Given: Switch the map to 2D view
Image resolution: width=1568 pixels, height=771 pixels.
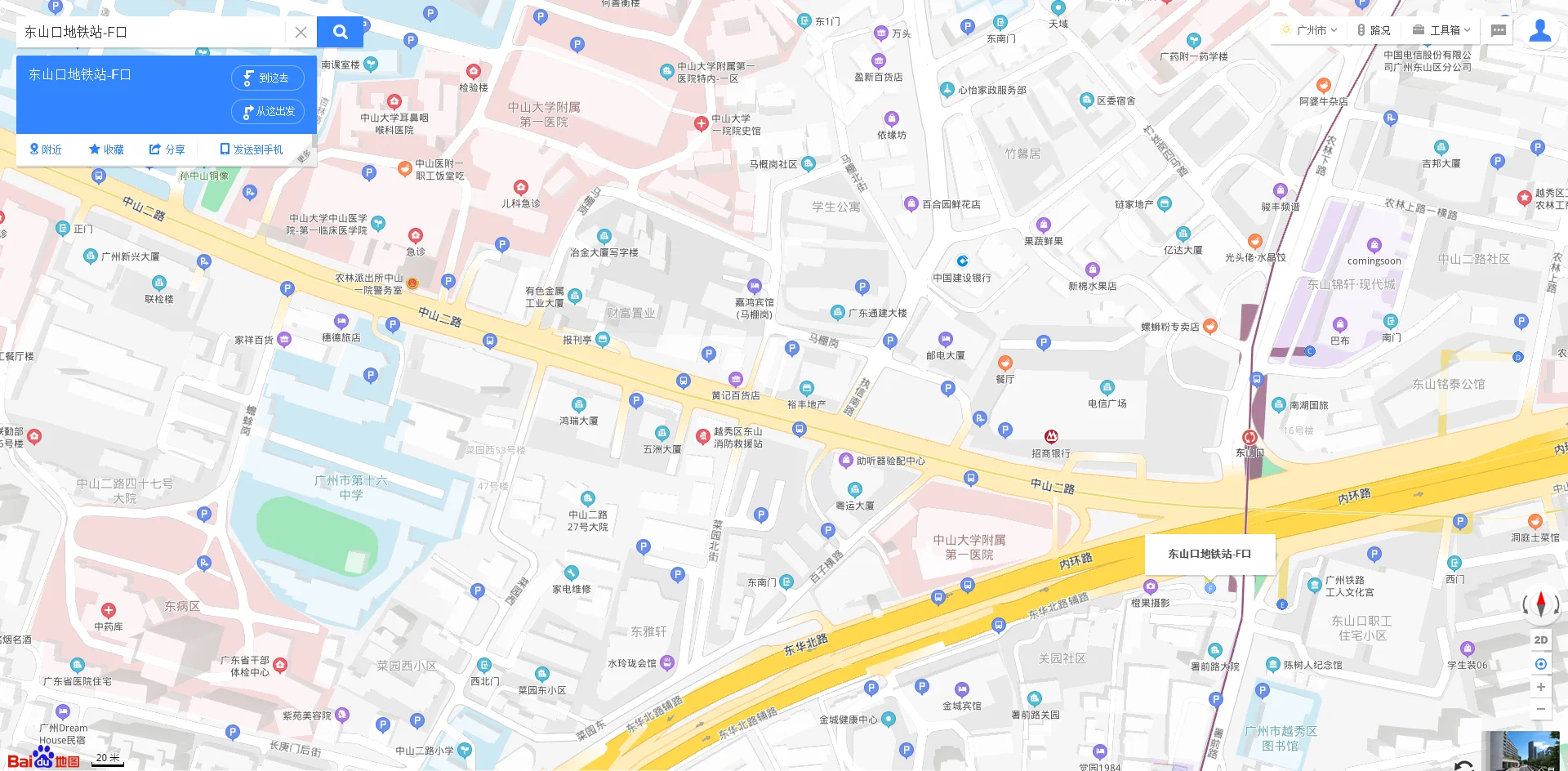Looking at the screenshot, I should click(1541, 640).
